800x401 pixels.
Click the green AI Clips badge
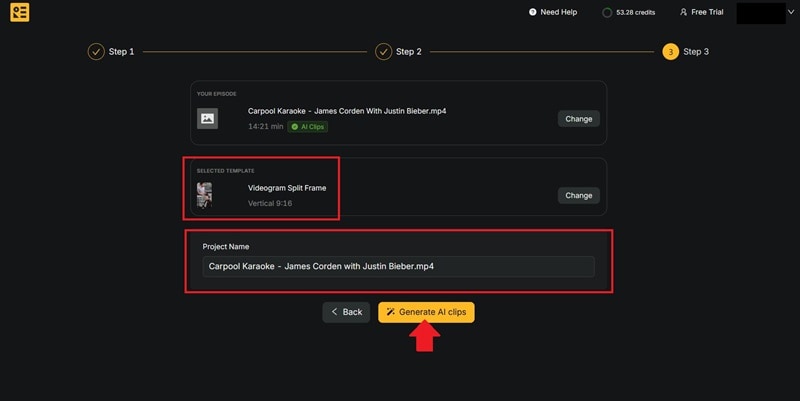pos(308,127)
